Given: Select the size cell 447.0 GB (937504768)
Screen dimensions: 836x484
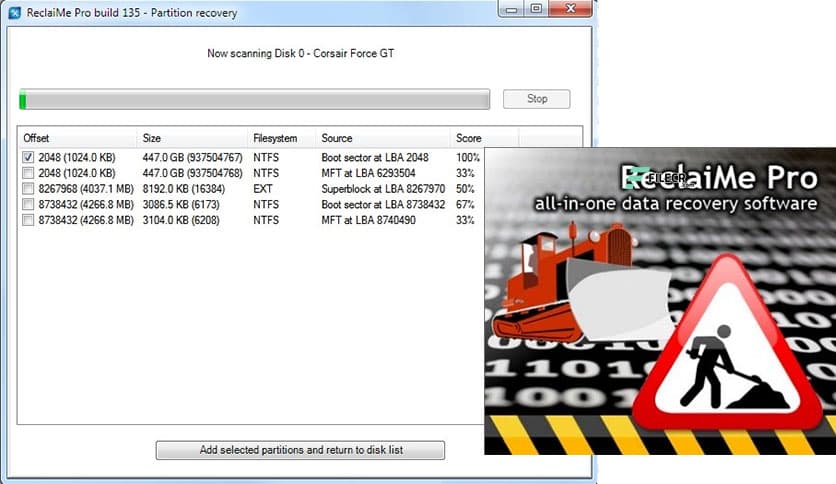Looking at the screenshot, I should click(x=192, y=173).
